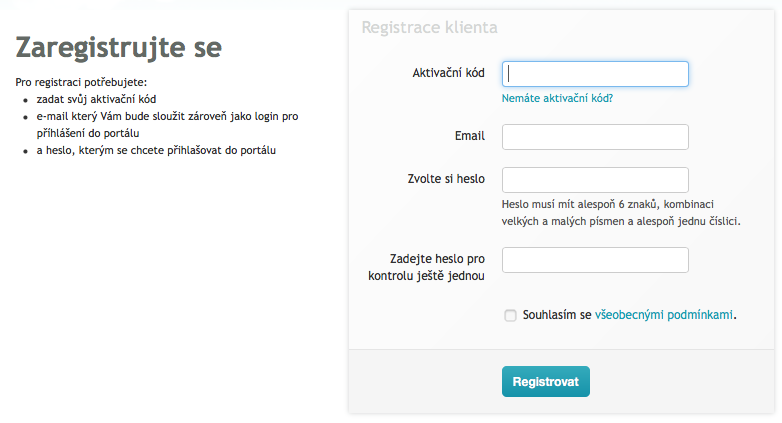Click the Aktivační kód input field
Viewport: 782px width, 423px height.
[x=595, y=74]
